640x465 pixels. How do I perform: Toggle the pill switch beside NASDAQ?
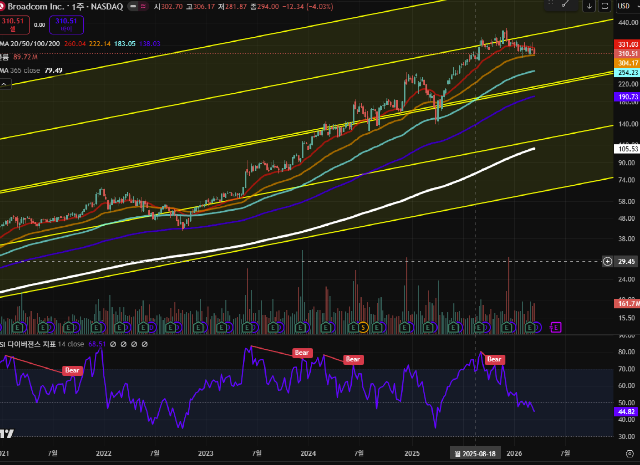pos(138,7)
